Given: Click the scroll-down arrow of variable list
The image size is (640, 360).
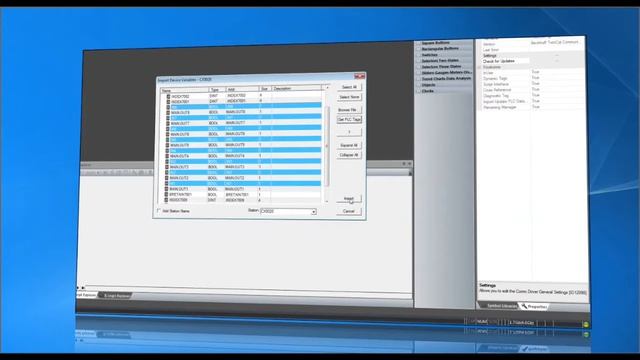Looking at the screenshot, I should [326, 201].
